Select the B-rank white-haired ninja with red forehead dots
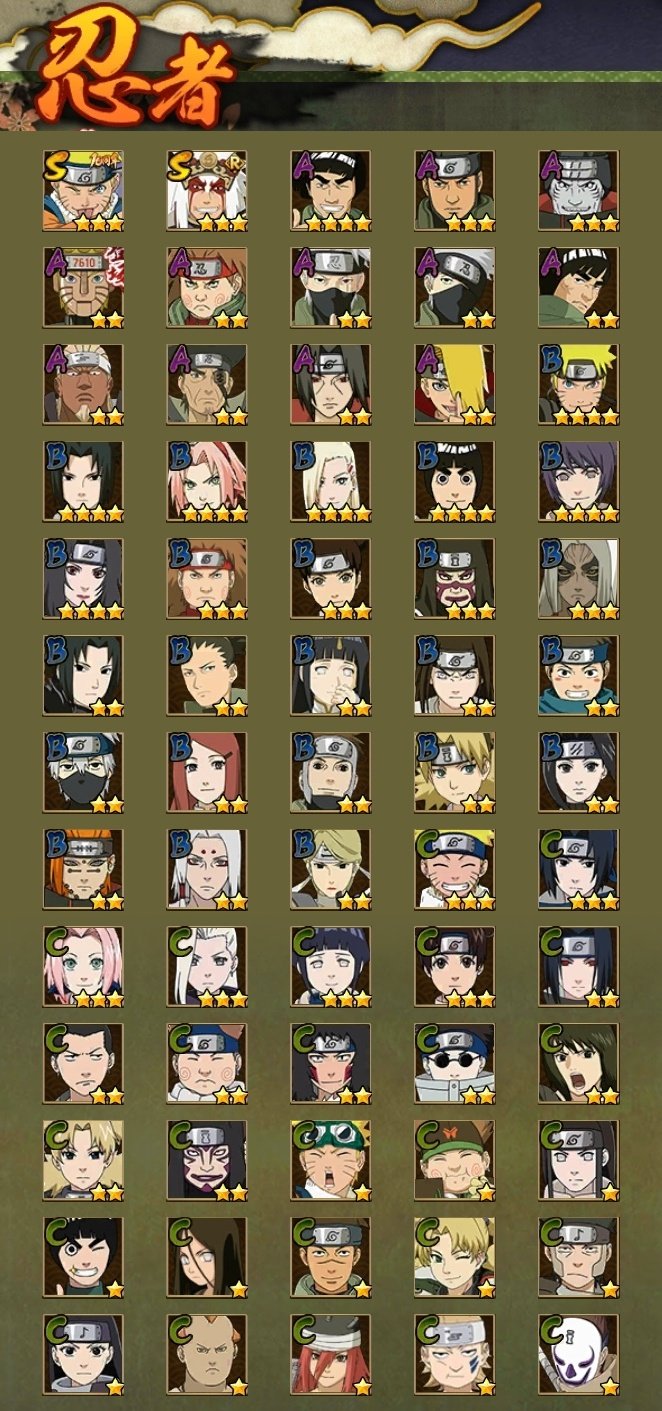The width and height of the screenshot is (662, 1411). (x=207, y=869)
